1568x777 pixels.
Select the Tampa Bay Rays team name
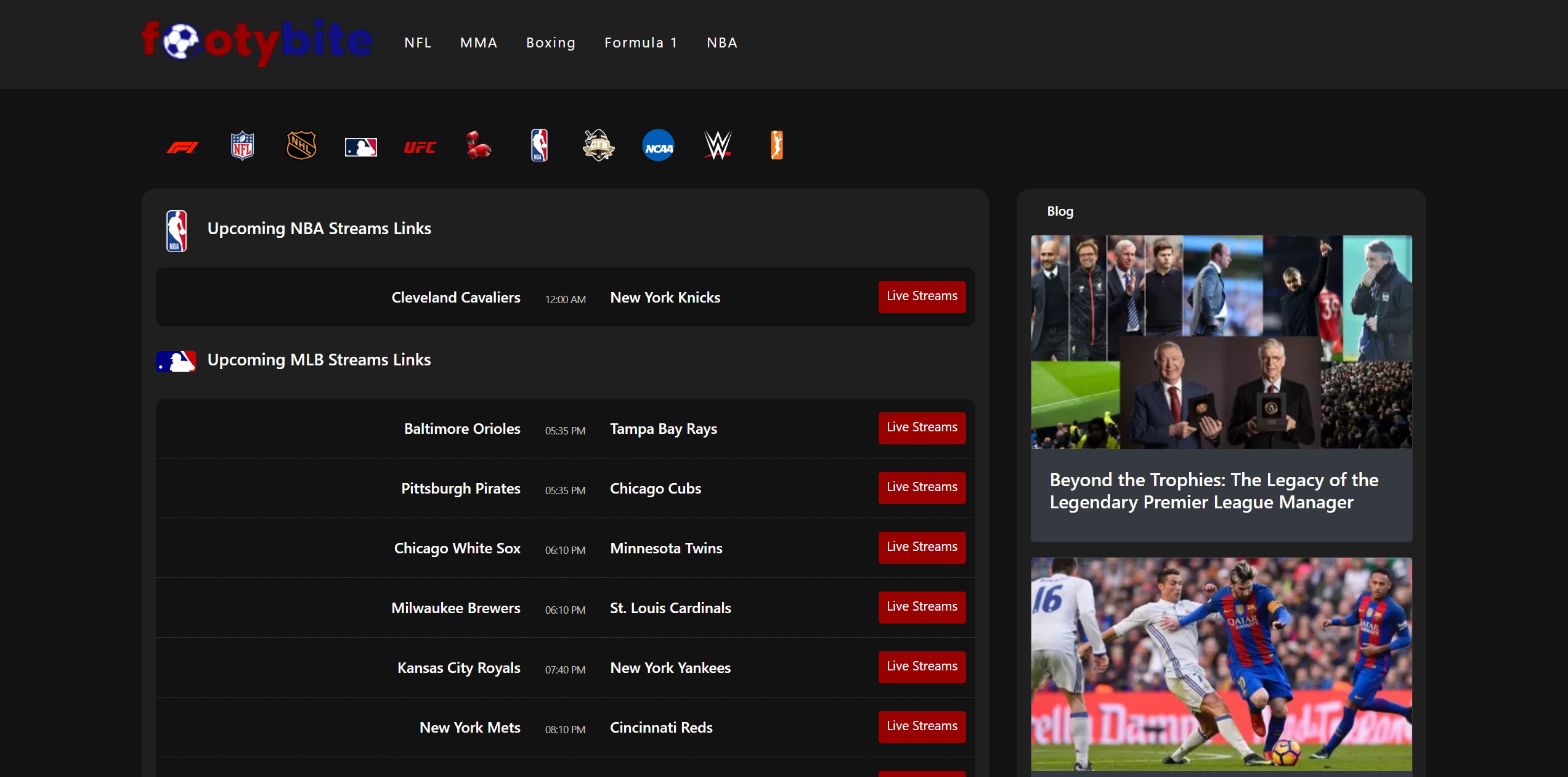tap(664, 429)
